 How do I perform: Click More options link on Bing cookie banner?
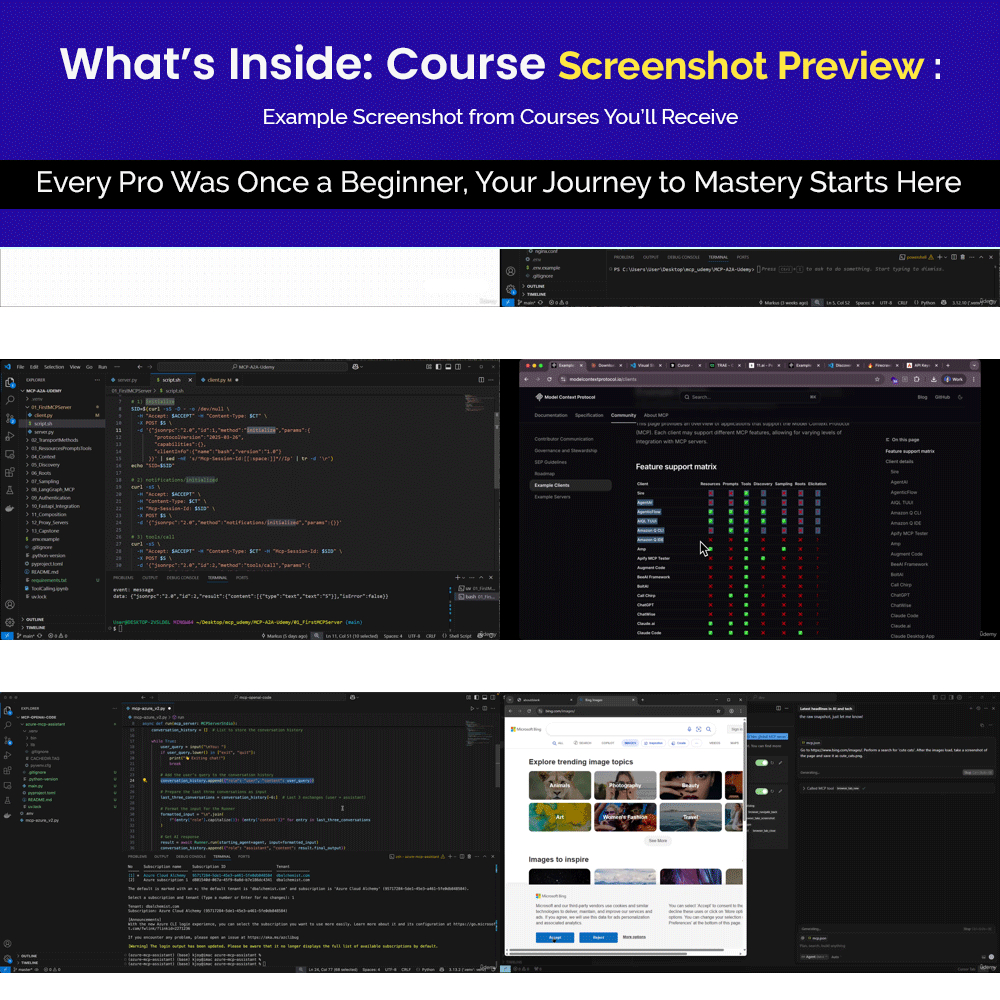[635, 937]
